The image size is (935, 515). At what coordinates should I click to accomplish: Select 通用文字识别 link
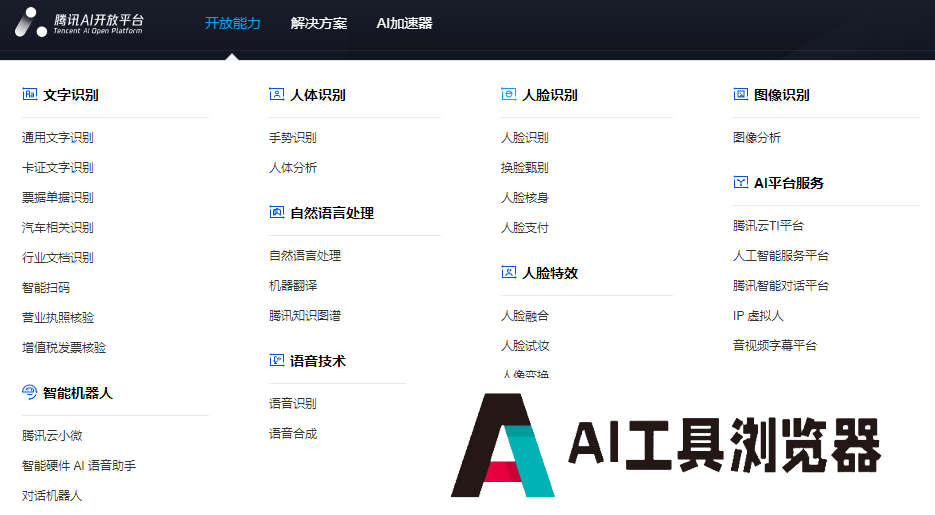pos(58,138)
